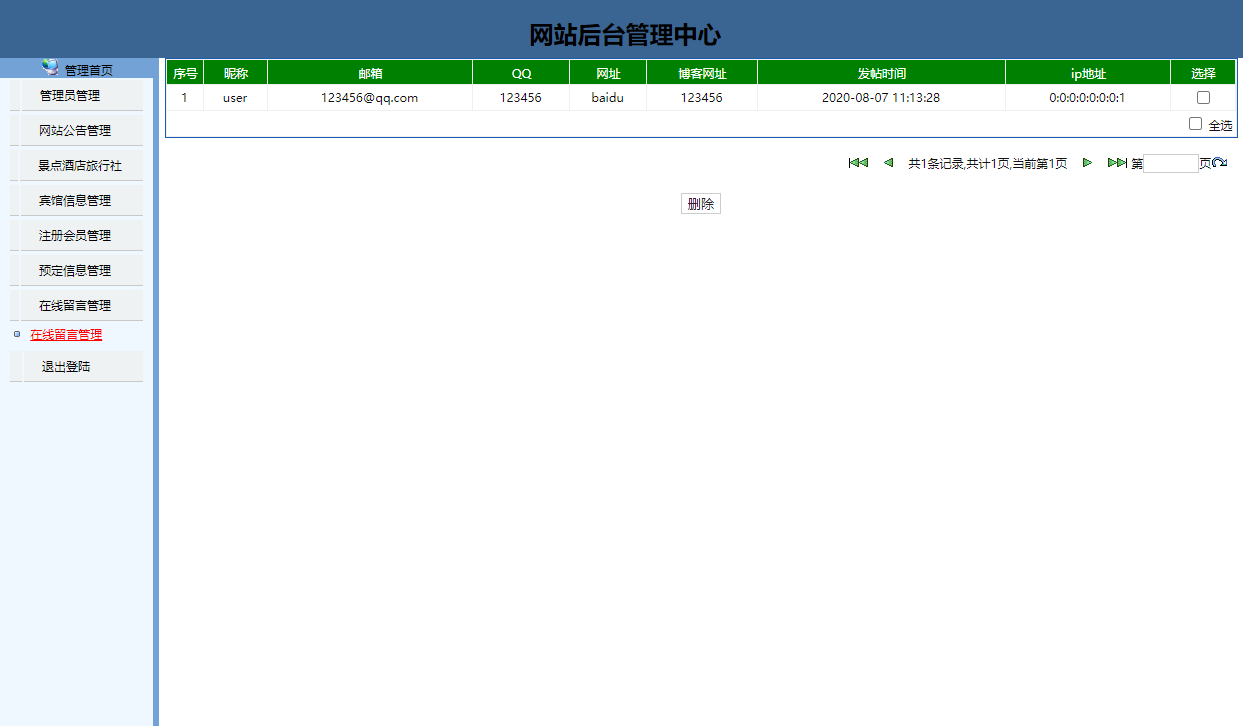This screenshot has height=726, width=1243.
Task: Click the page-jump curved arrow icon
Action: [1221, 162]
